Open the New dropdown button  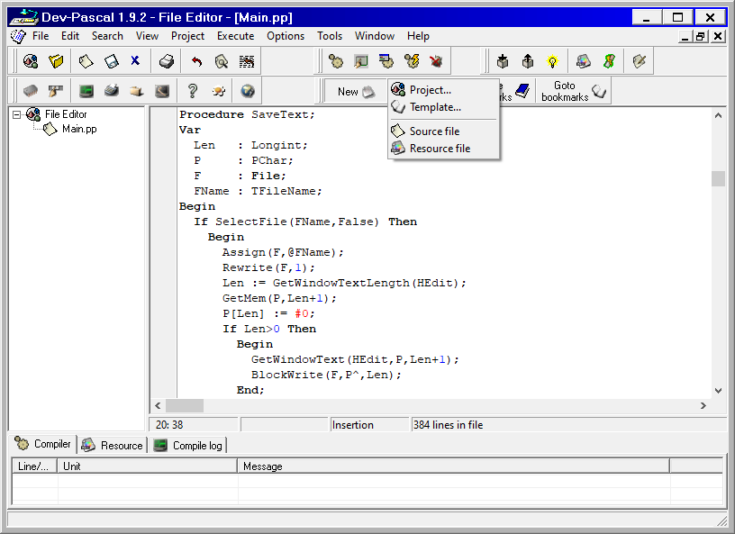tap(354, 91)
